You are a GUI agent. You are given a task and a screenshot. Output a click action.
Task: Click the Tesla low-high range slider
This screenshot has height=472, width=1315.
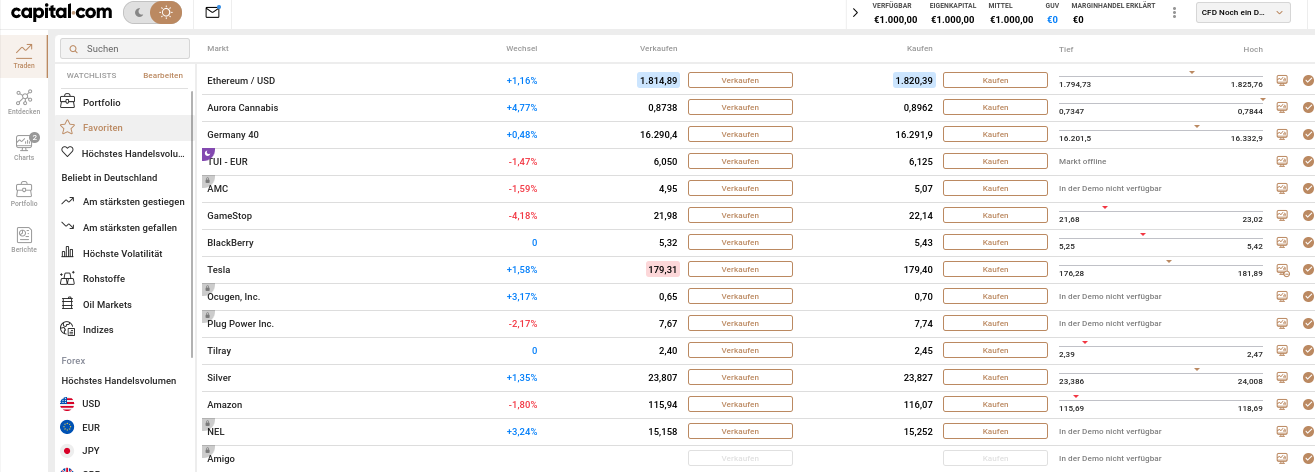[x=1161, y=265]
